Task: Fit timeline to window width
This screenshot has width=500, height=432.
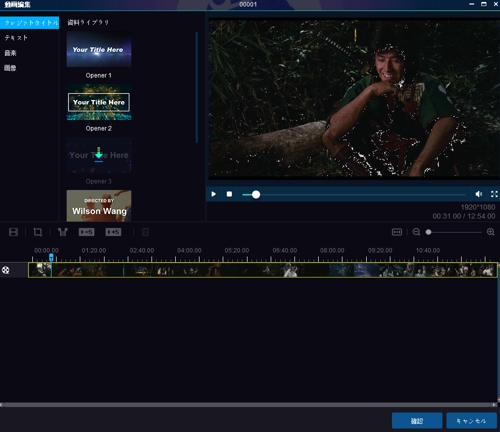Action: [397, 232]
